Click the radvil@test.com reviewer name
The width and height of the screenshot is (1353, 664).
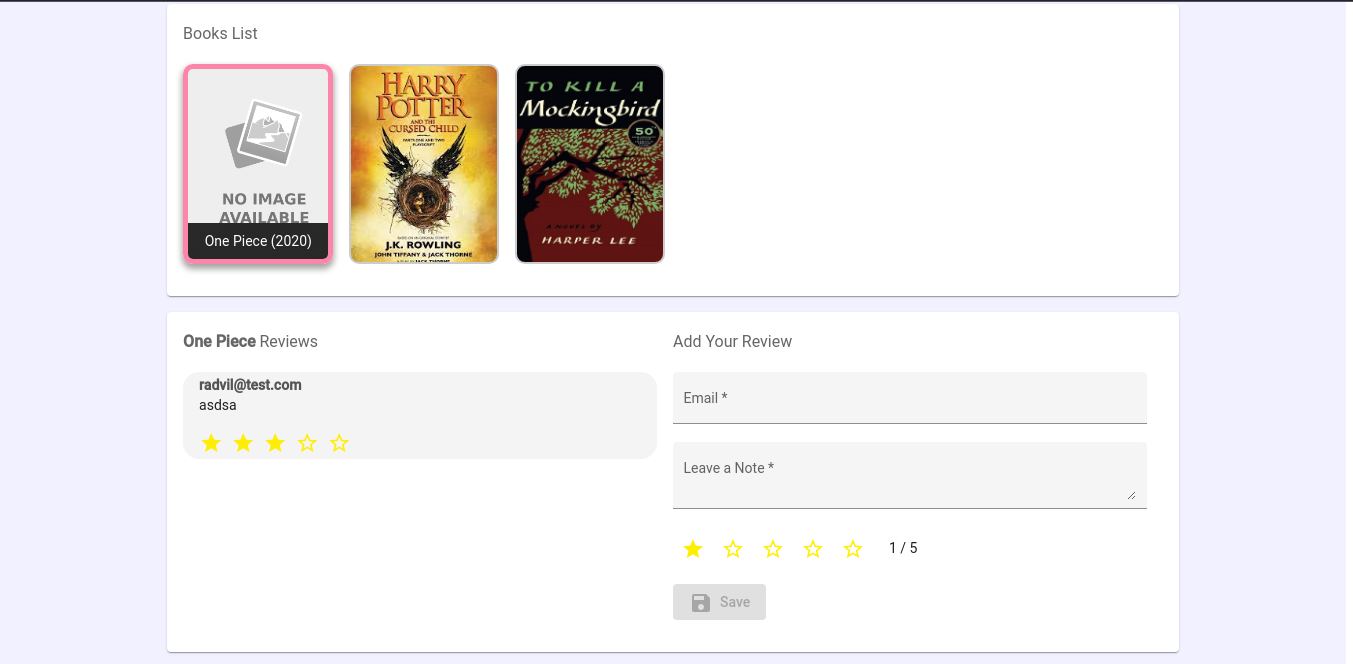pos(250,385)
